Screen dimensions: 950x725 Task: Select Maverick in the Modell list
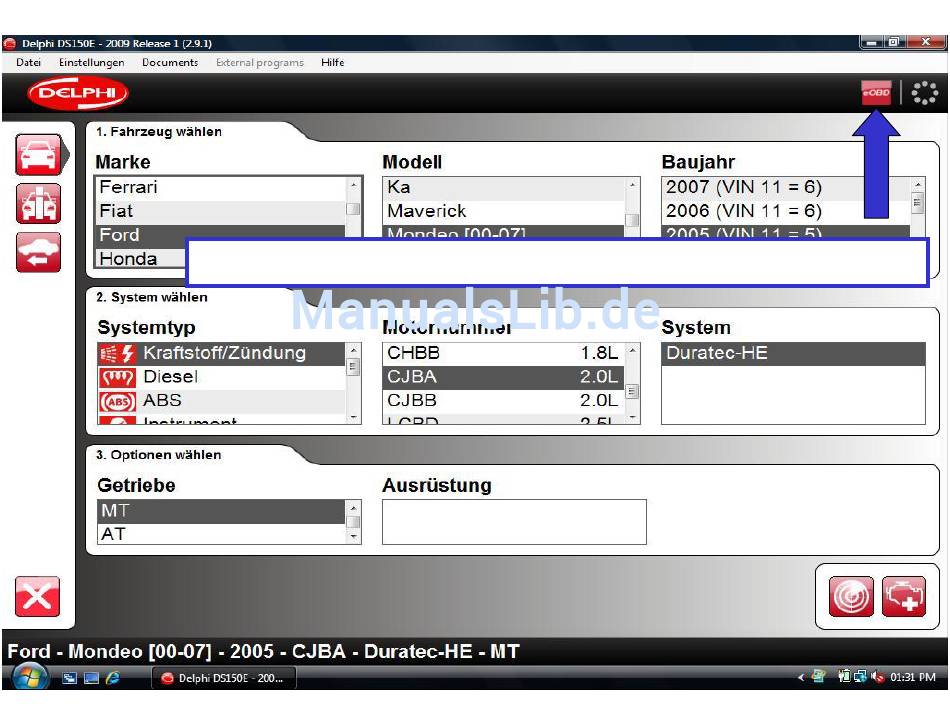503,212
